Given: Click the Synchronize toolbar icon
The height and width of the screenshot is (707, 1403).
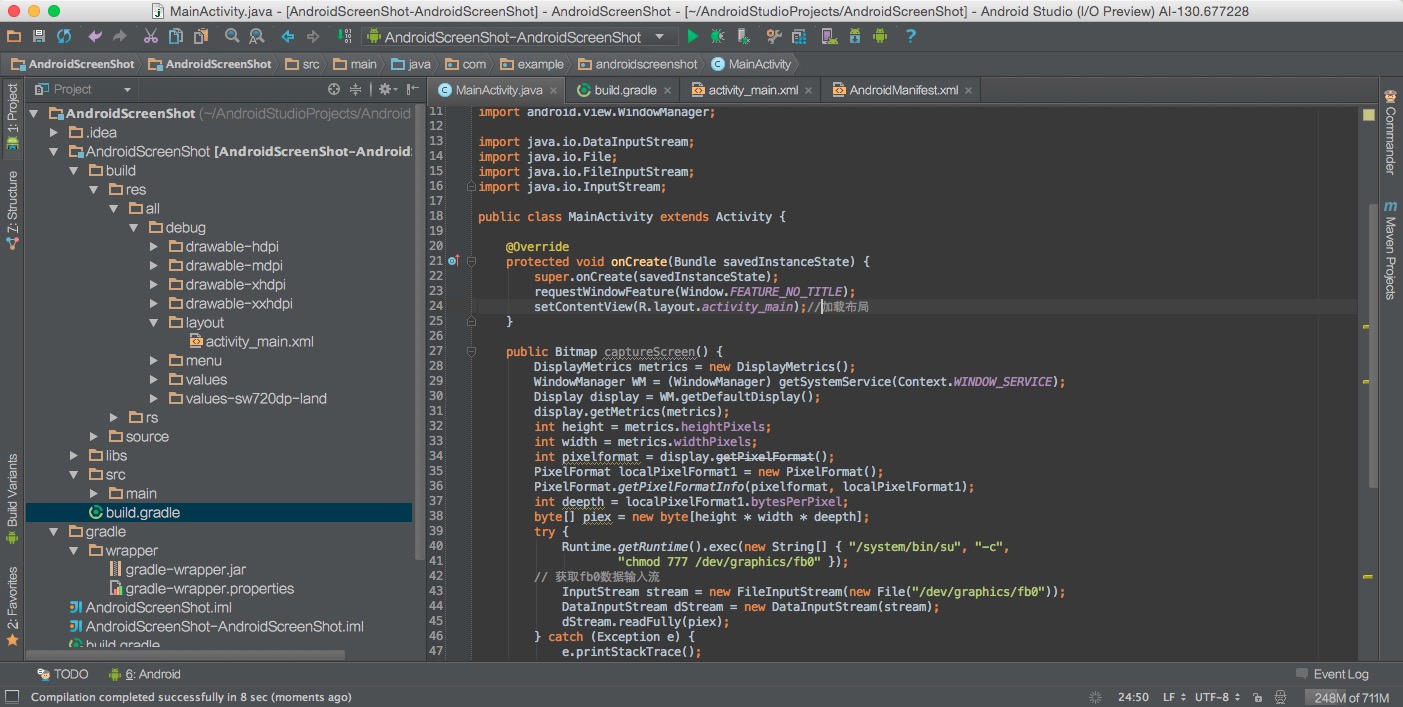Looking at the screenshot, I should click(x=64, y=36).
